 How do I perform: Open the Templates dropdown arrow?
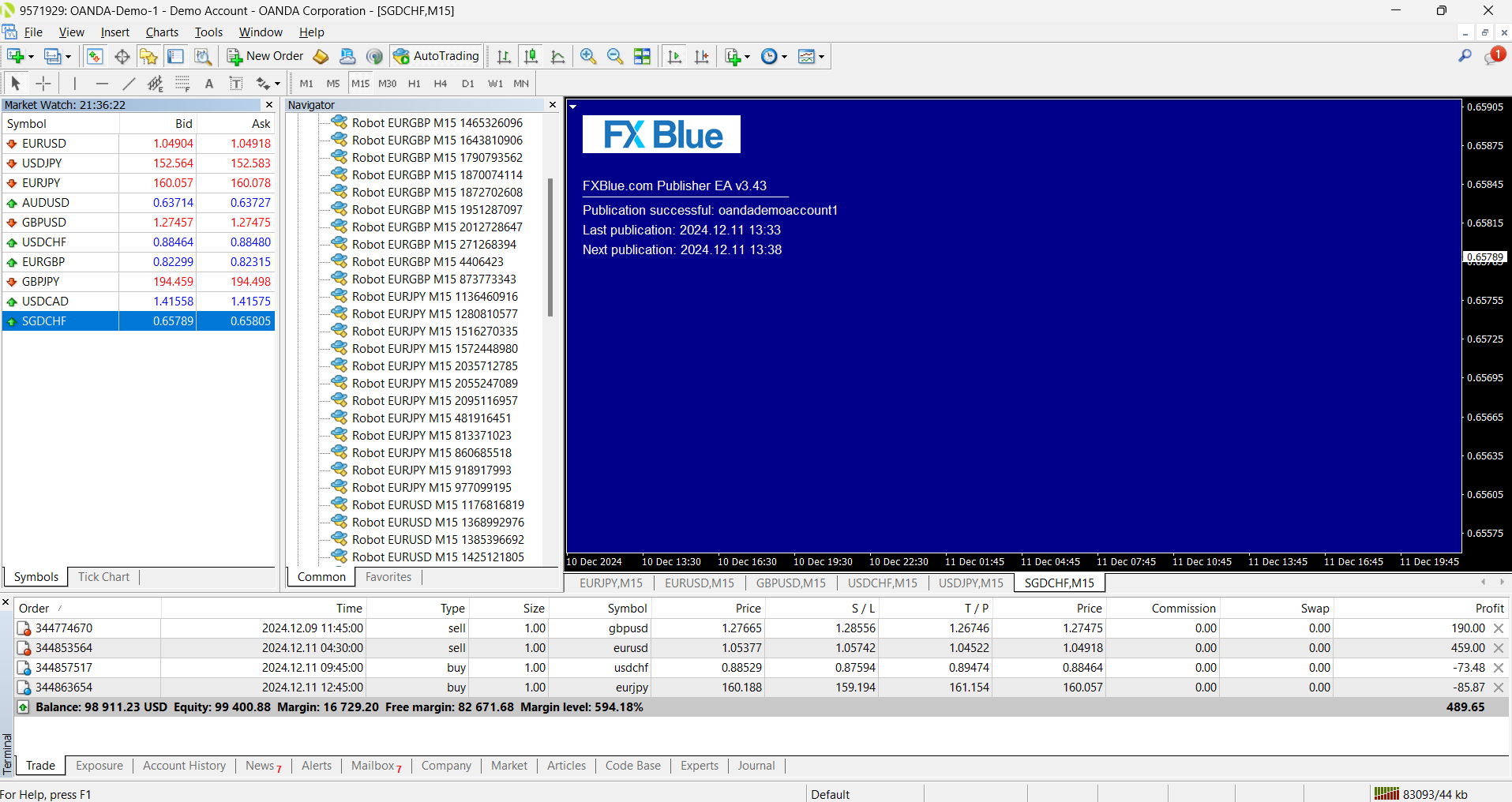(x=821, y=57)
